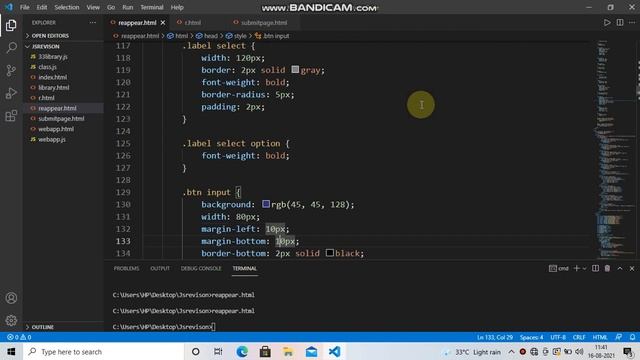Click the errors count in status bar
This screenshot has height=360, width=640.
pyautogui.click(x=13, y=337)
